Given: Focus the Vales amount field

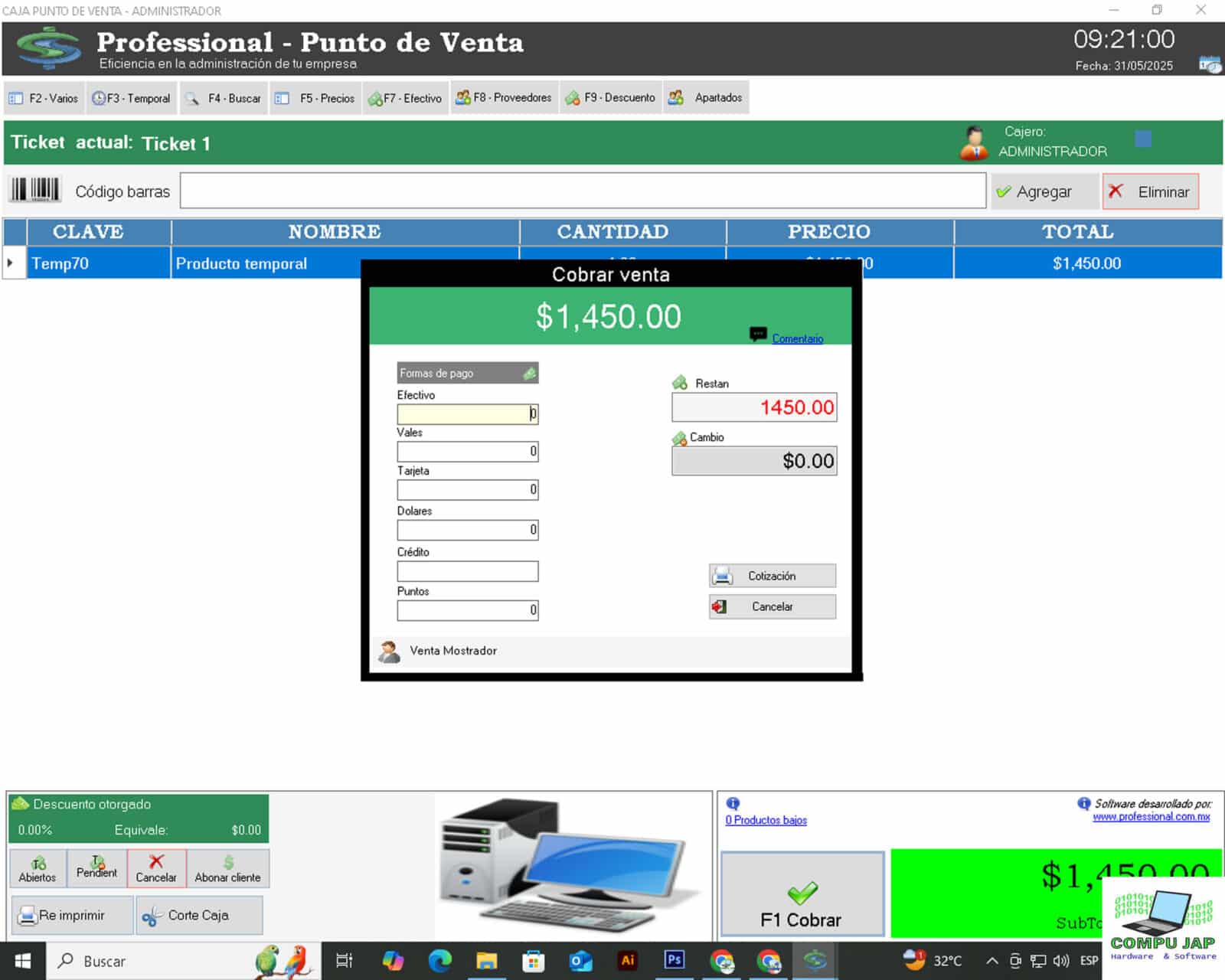Looking at the screenshot, I should (468, 452).
